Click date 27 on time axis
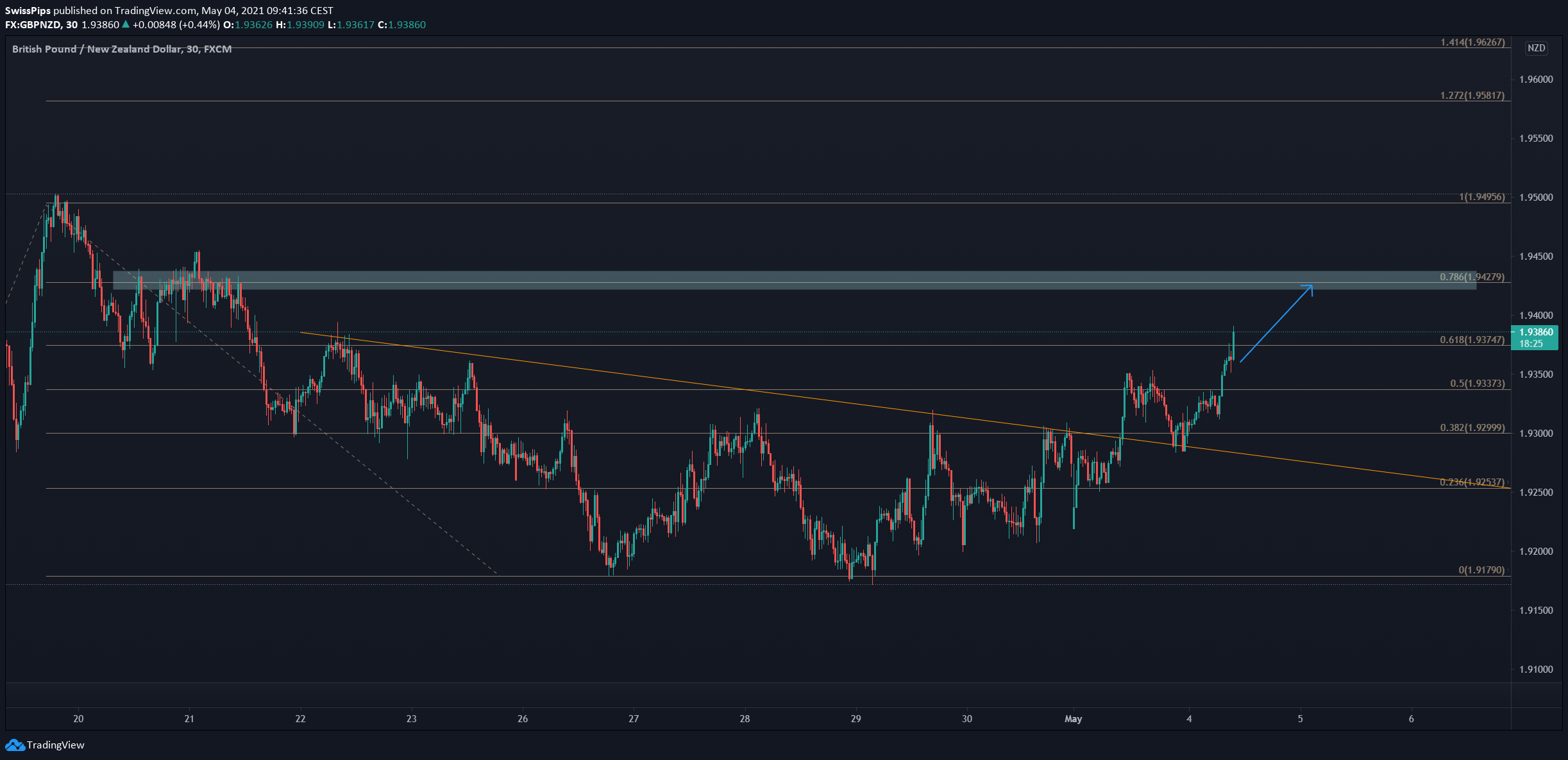Viewport: 1568px width, 760px height. point(634,719)
